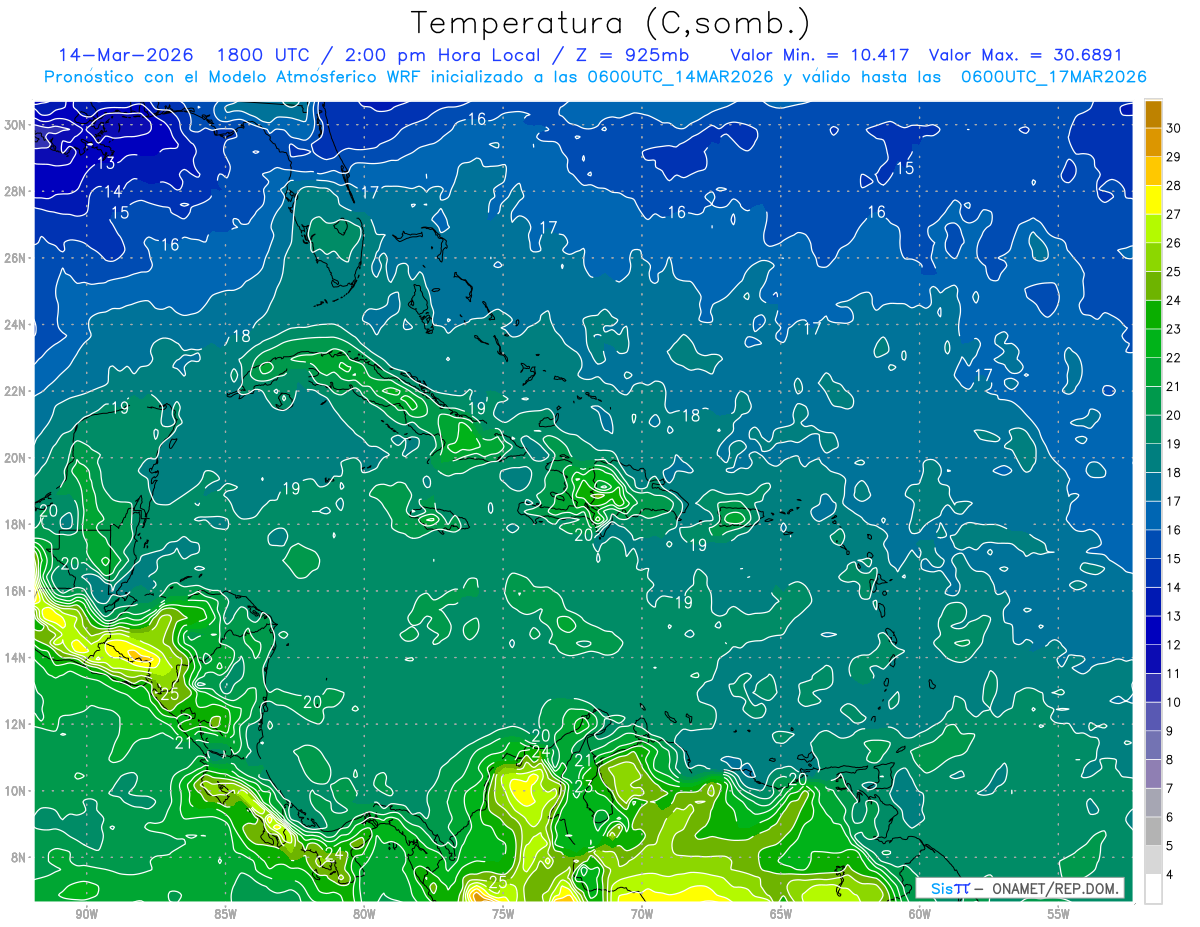Click the "85W" longitude axis label
Image resolution: width=1200 pixels, height=927 pixels.
point(225,914)
